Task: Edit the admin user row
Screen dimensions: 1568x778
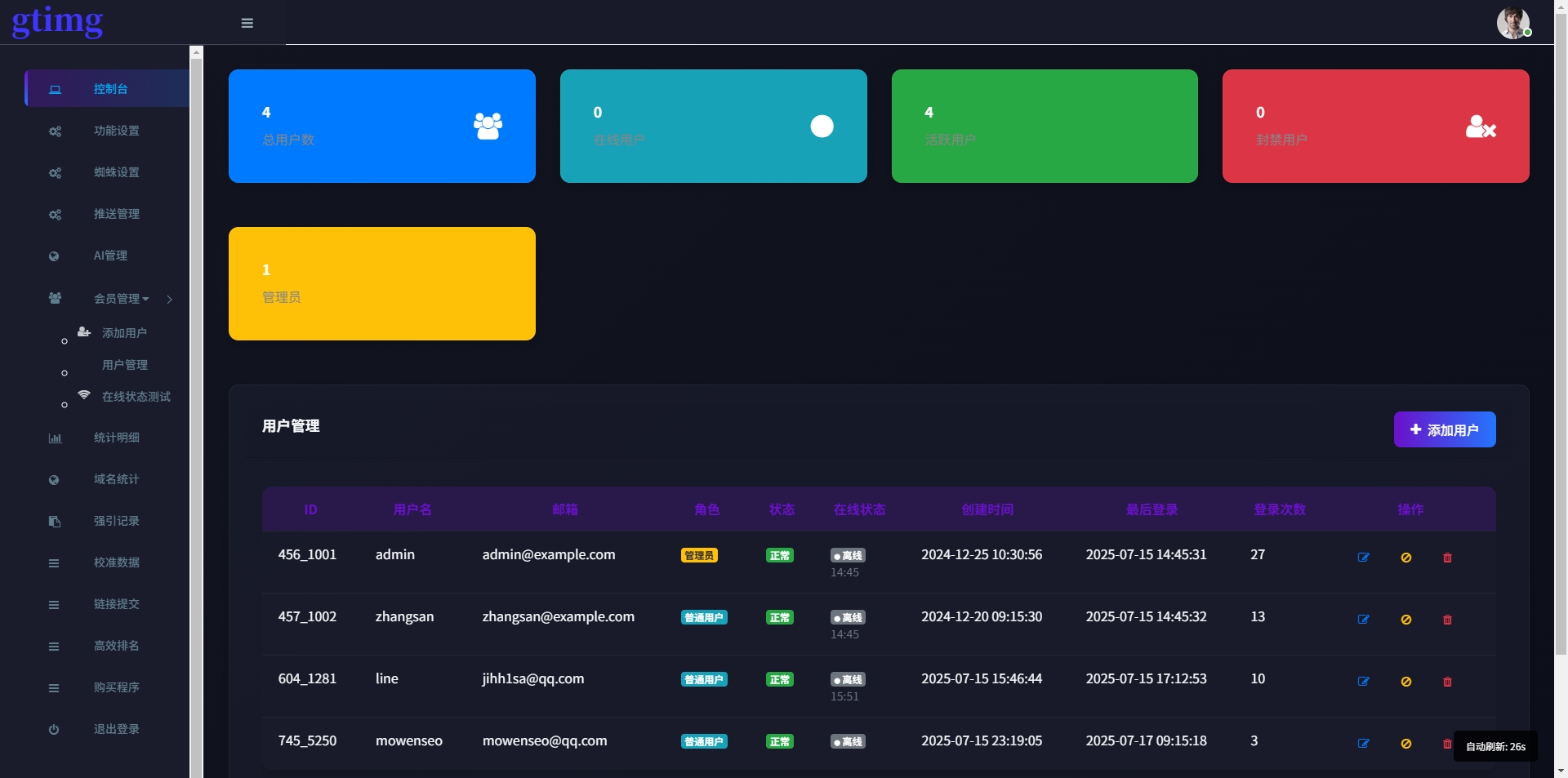Action: (x=1363, y=558)
